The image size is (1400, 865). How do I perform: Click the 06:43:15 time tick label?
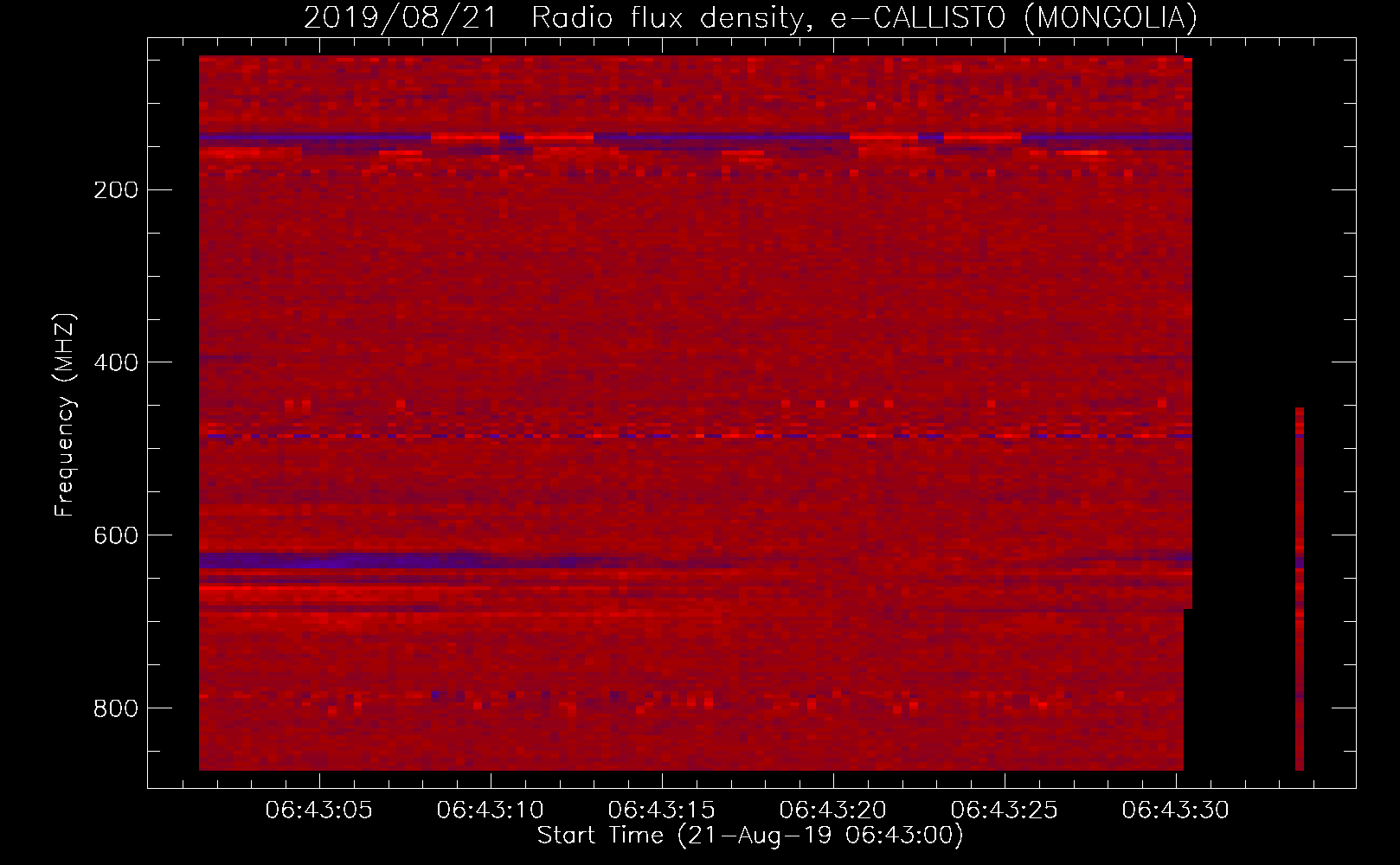[662, 811]
